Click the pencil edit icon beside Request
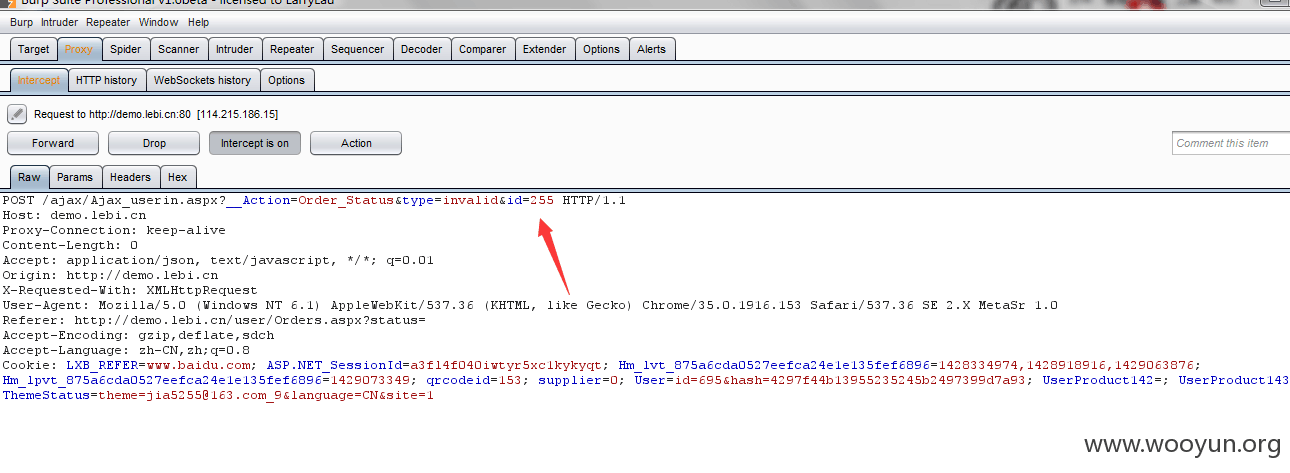Image resolution: width=1290 pixels, height=473 pixels. [x=16, y=114]
